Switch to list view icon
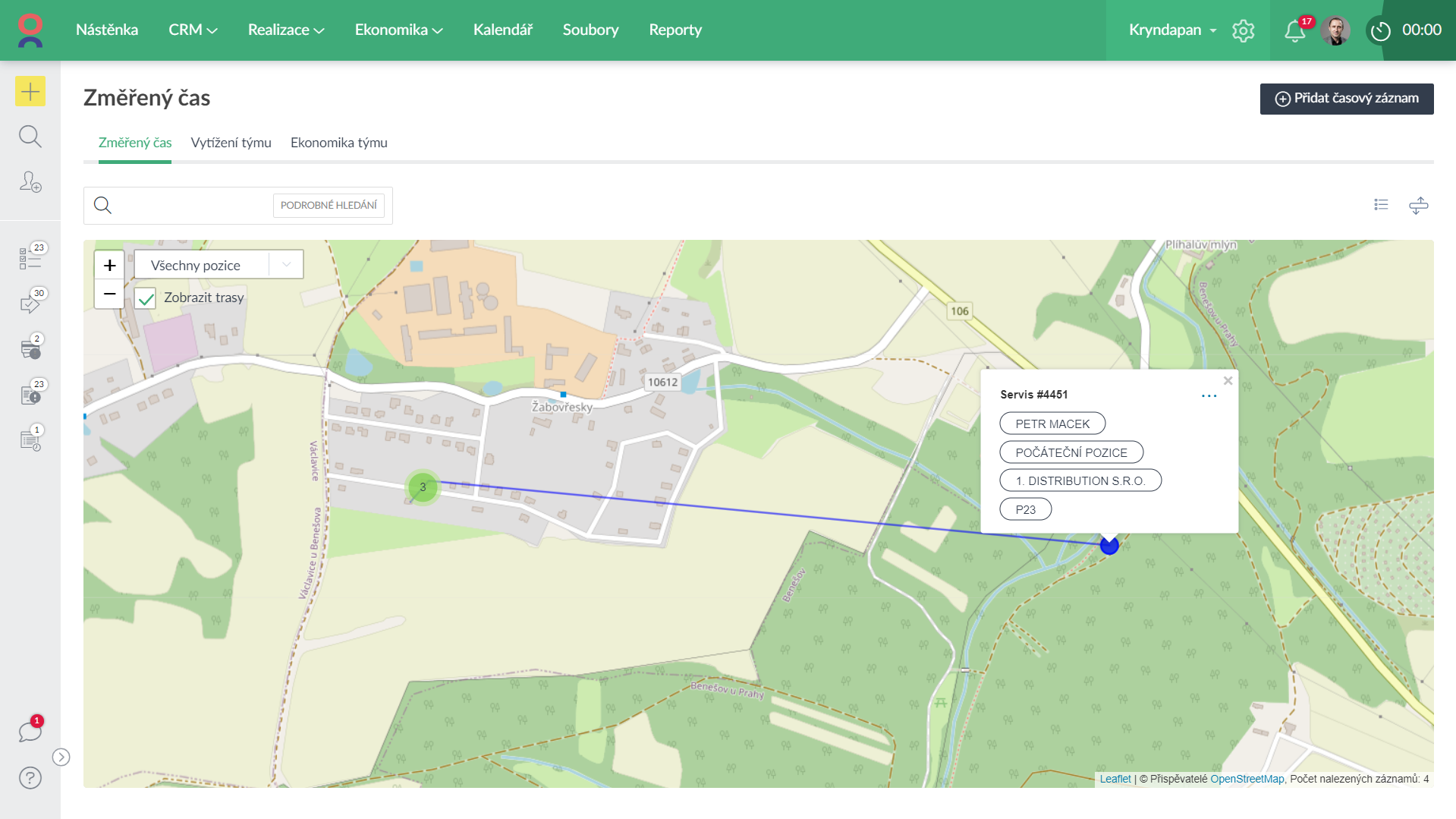The height and width of the screenshot is (819, 1456). point(1381,205)
